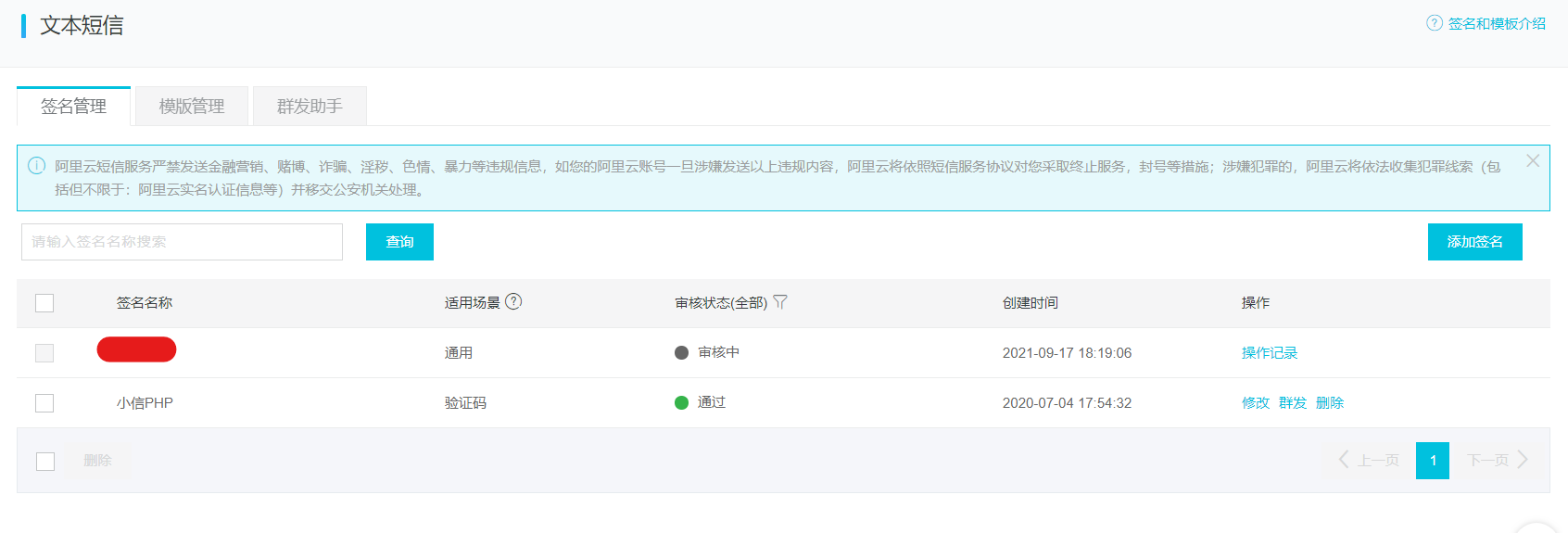This screenshot has width=1568, height=533.
Task: Click the 2021-09-17 18:19:06 timestamp
Action: [1067, 353]
